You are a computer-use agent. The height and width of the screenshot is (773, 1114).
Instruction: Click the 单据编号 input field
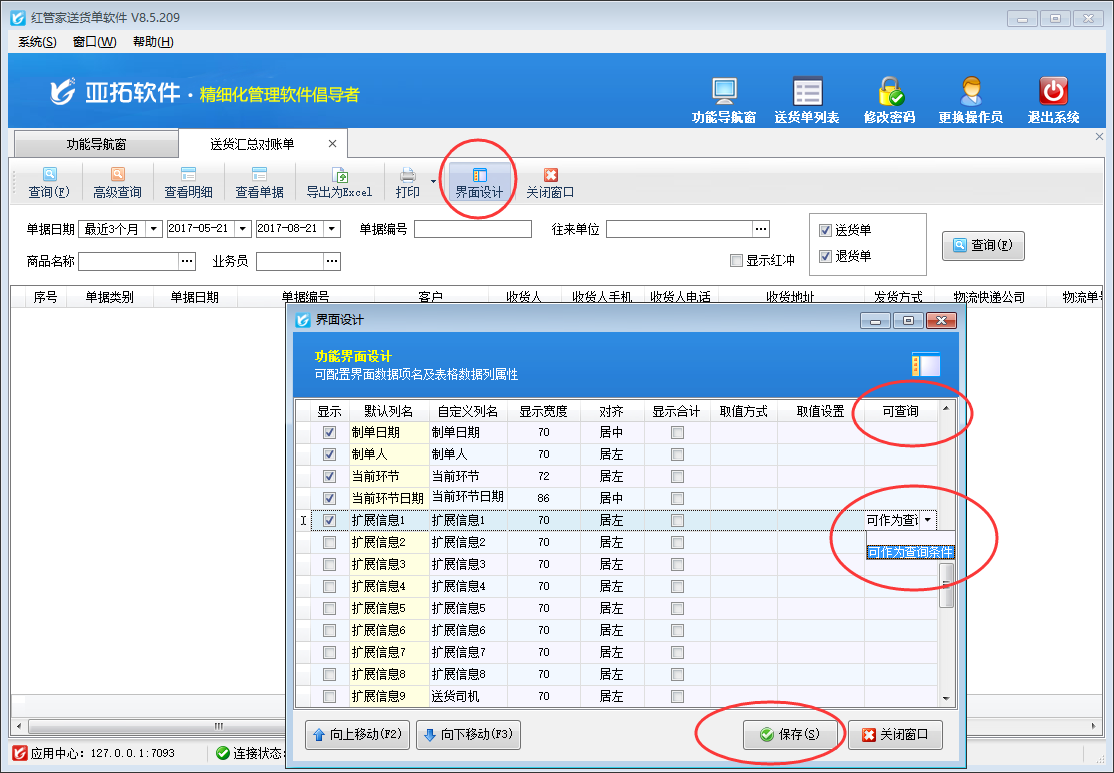tap(472, 229)
